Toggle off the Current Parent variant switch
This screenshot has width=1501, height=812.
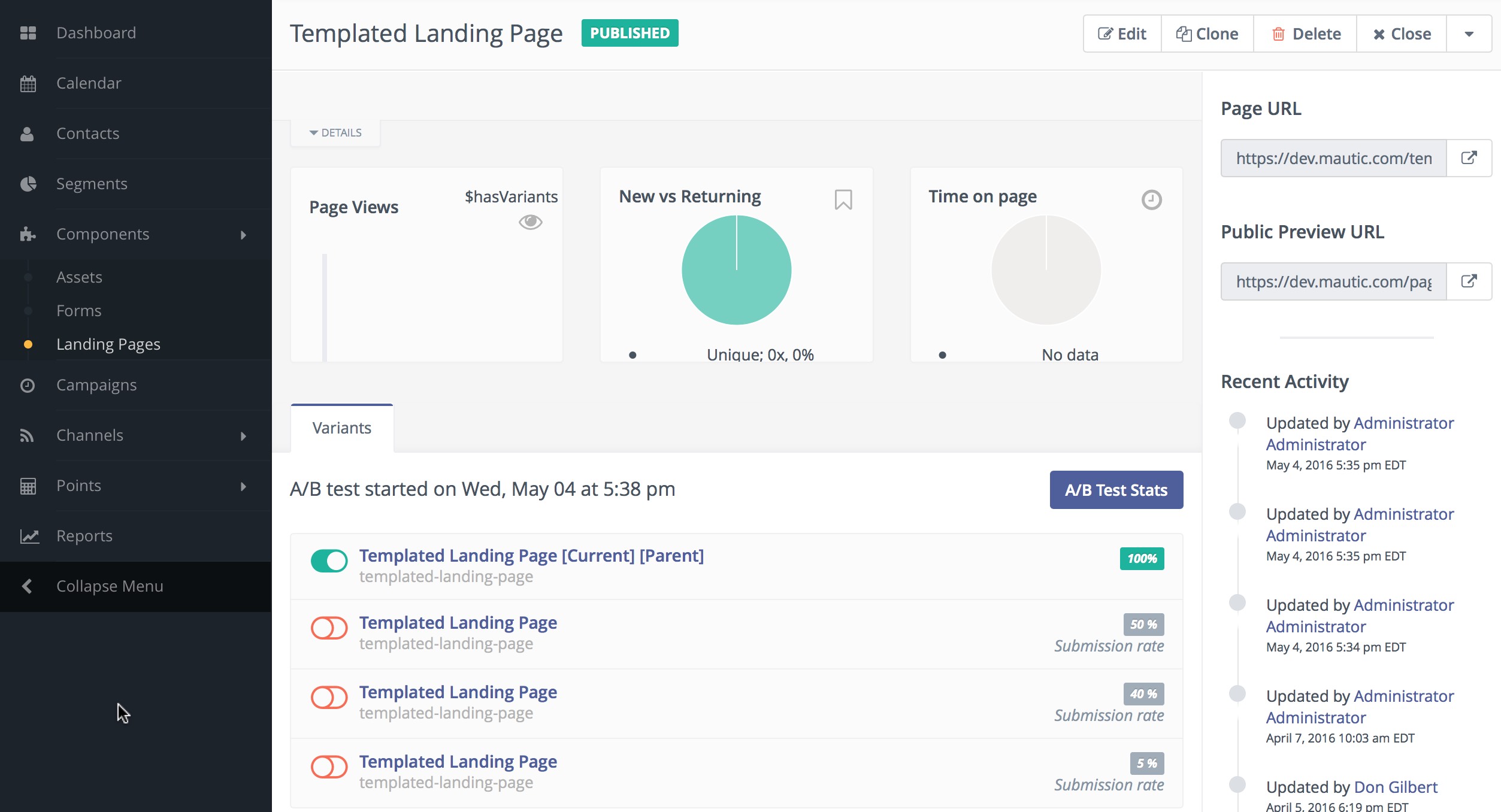point(329,561)
